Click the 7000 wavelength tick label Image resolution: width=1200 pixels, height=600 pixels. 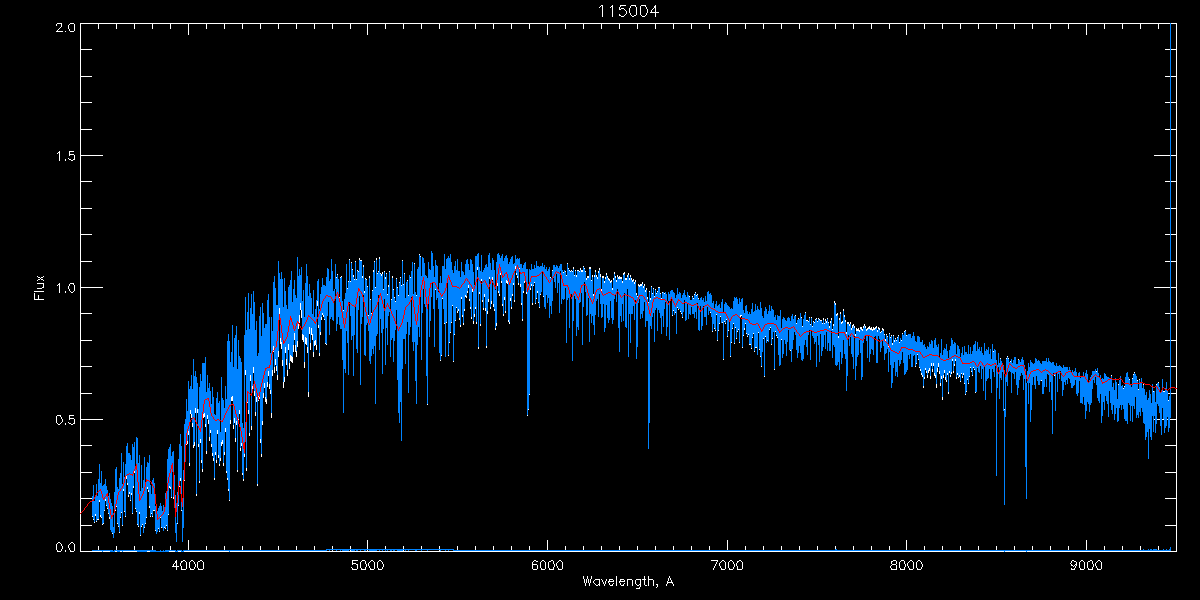click(727, 564)
